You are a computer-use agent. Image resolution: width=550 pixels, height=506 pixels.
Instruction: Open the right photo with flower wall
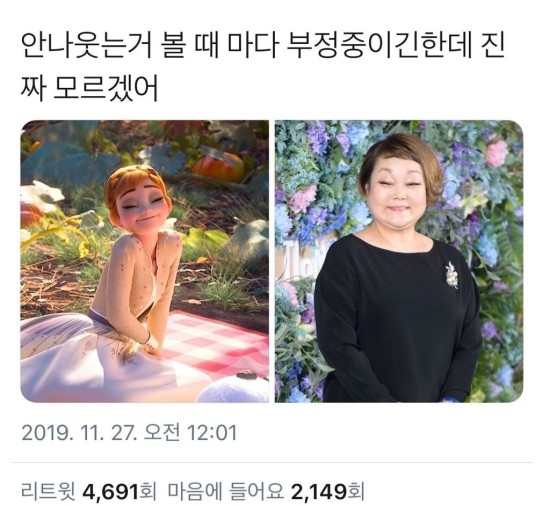399,261
